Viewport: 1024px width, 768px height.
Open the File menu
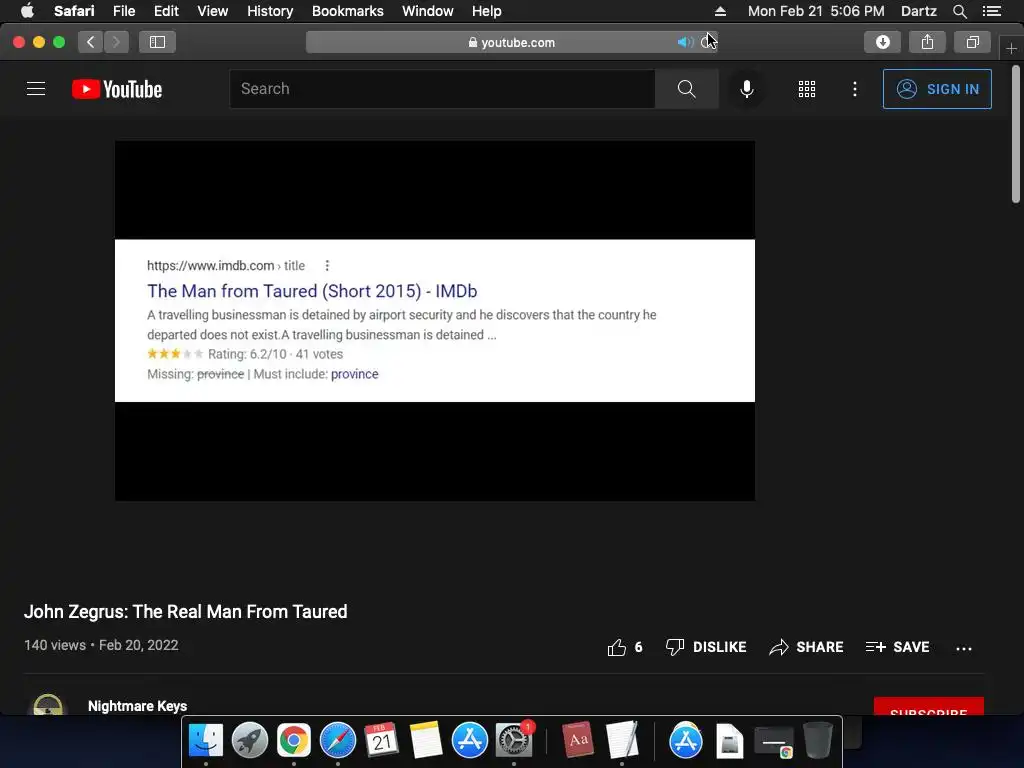coord(123,11)
